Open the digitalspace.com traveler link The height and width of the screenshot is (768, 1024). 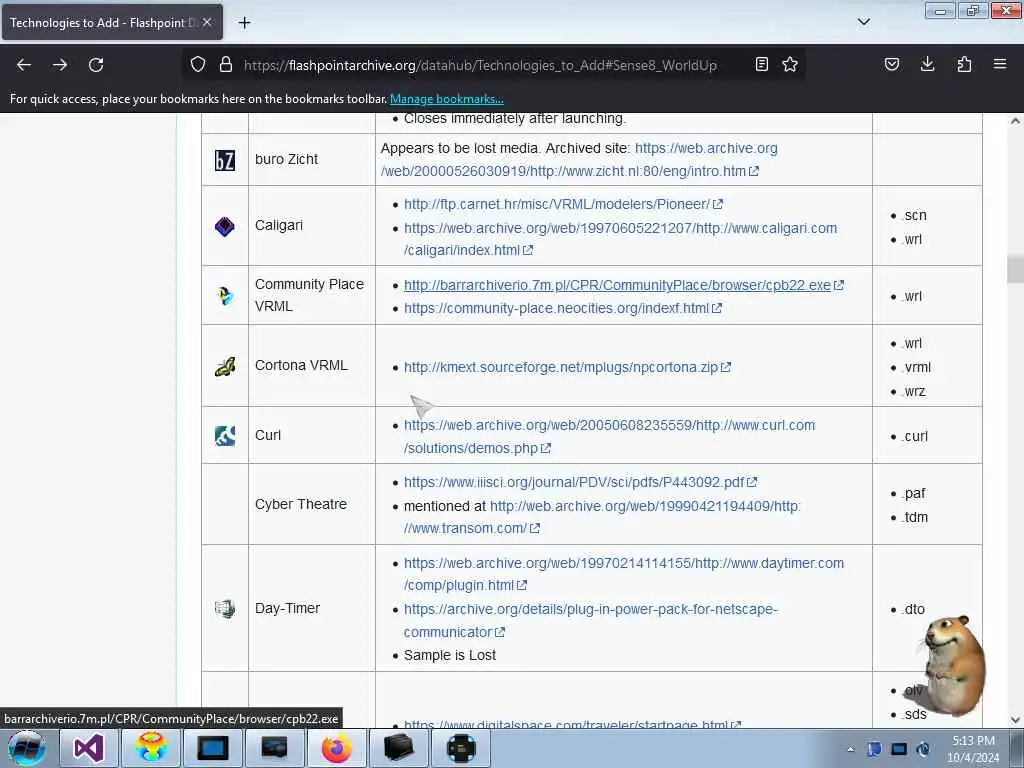(572, 724)
